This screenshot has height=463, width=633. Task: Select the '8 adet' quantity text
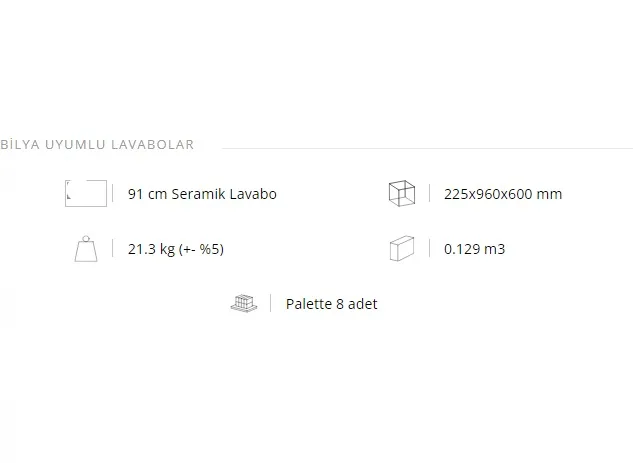(357, 304)
